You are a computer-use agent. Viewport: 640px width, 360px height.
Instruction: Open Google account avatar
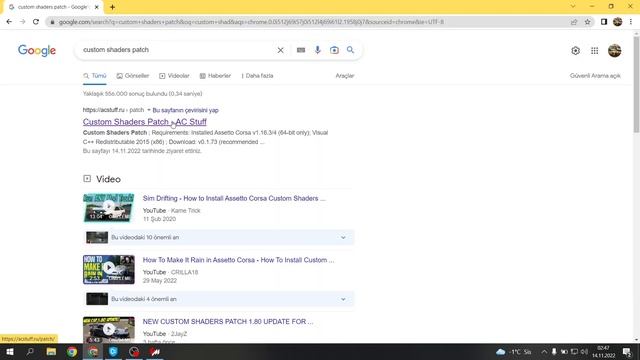point(615,51)
